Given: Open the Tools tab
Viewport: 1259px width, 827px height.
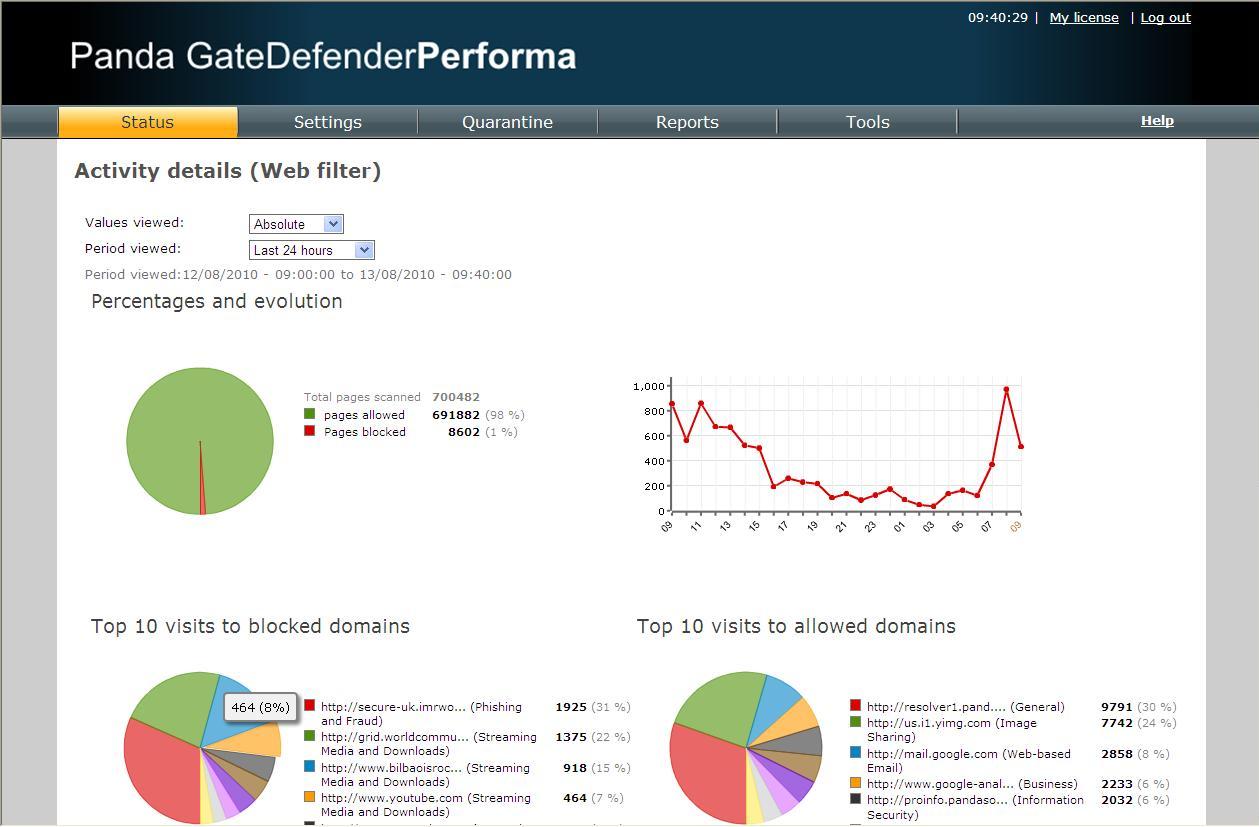Looking at the screenshot, I should click(867, 122).
